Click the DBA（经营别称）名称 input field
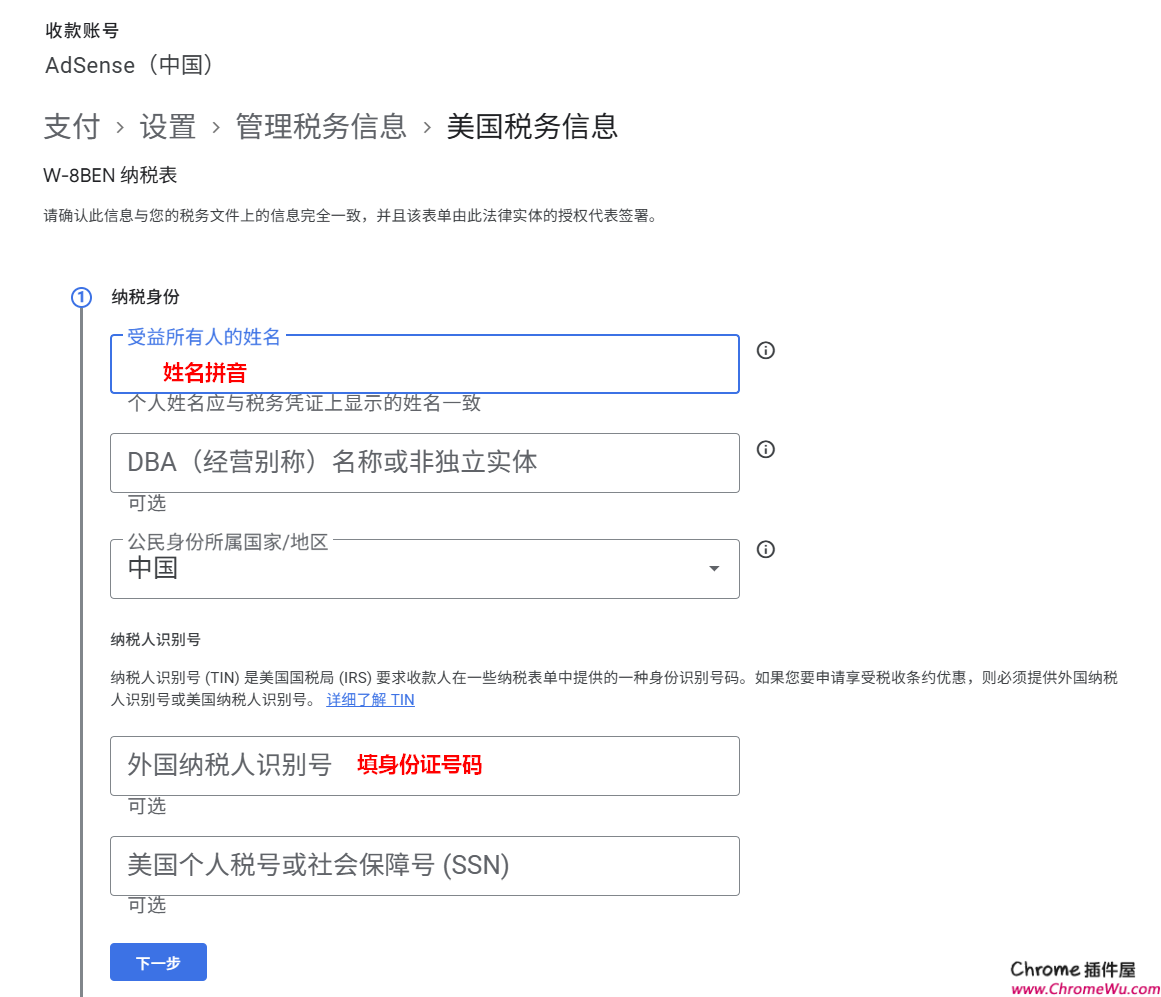This screenshot has width=1161, height=997. [x=424, y=463]
